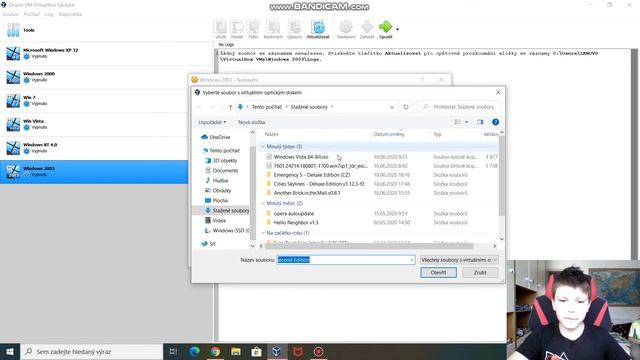Collapse the Minulý týden (5) group
The height and width of the screenshot is (360, 640).
click(263, 147)
